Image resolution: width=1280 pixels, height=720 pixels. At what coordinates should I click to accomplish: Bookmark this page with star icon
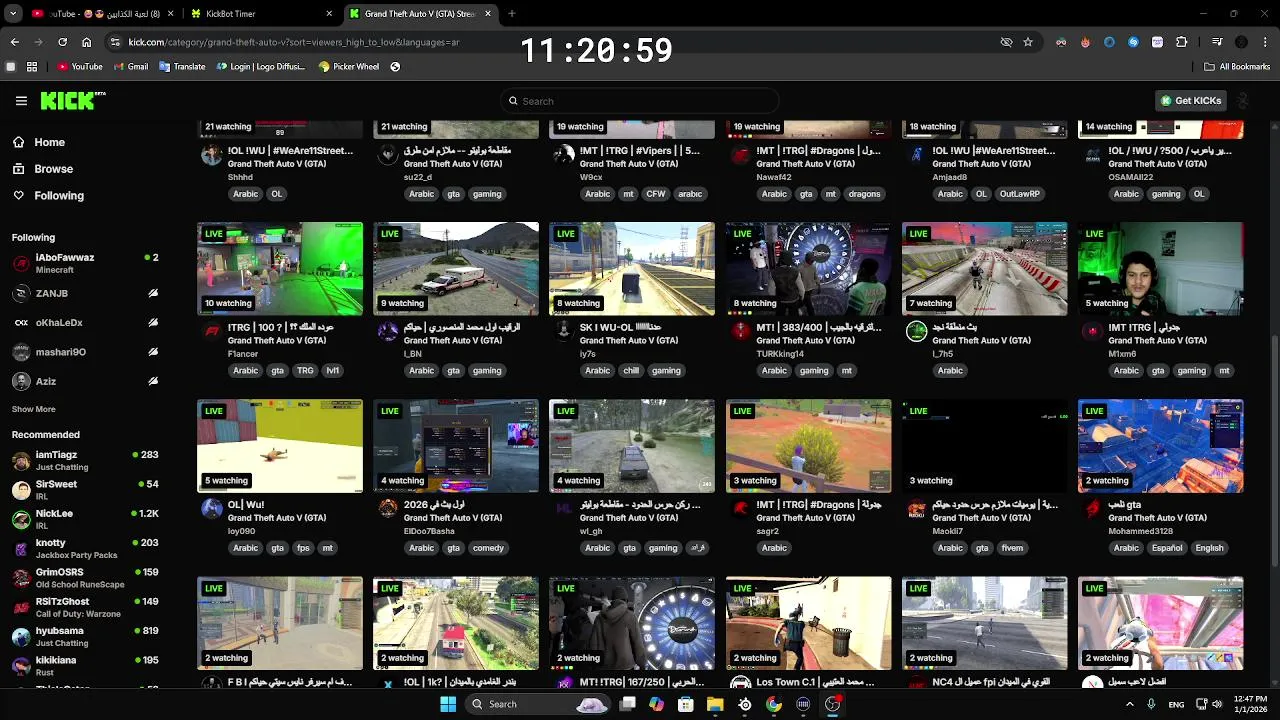point(1028,42)
